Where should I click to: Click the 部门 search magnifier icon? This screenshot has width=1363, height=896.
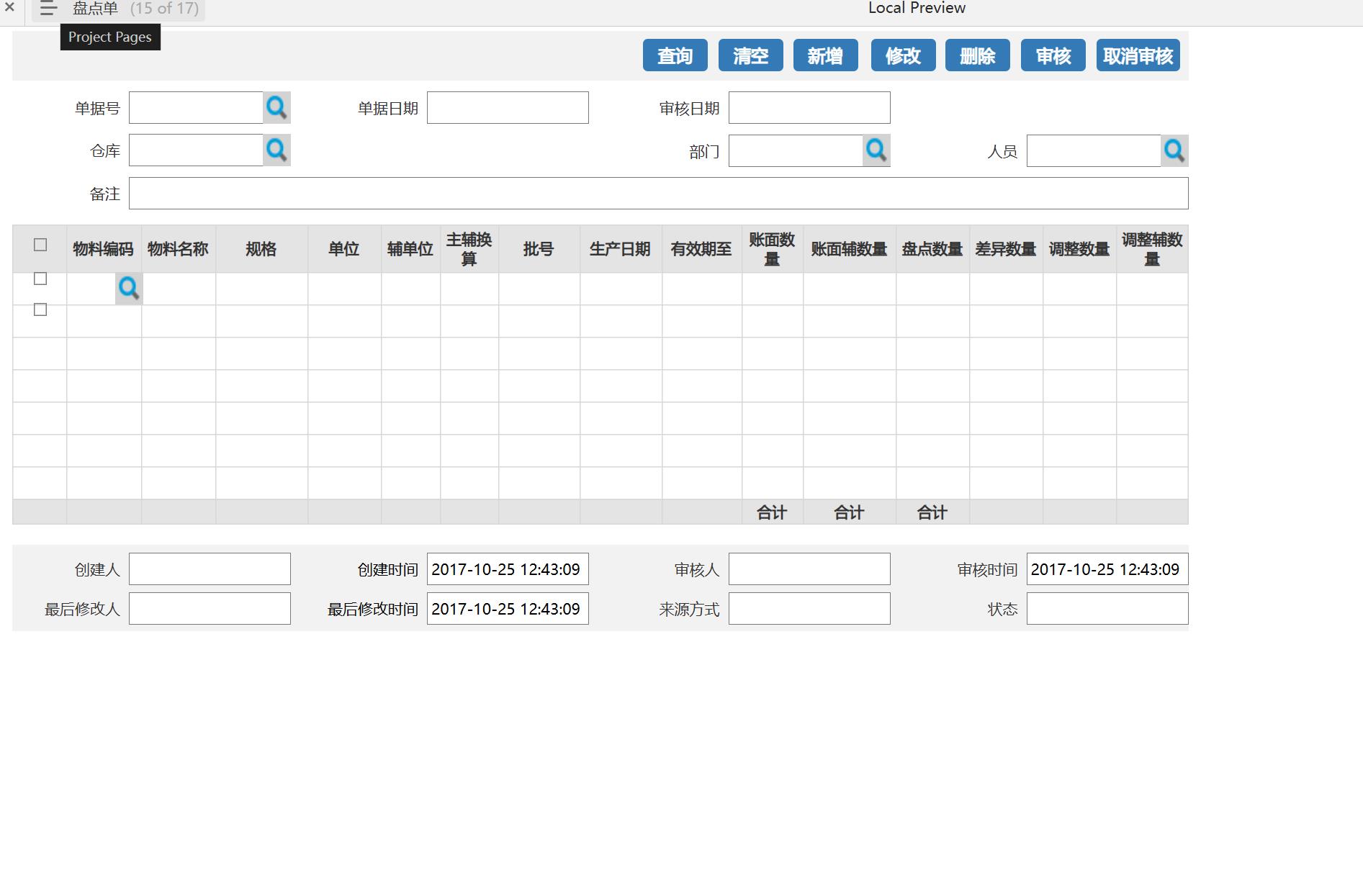click(876, 150)
